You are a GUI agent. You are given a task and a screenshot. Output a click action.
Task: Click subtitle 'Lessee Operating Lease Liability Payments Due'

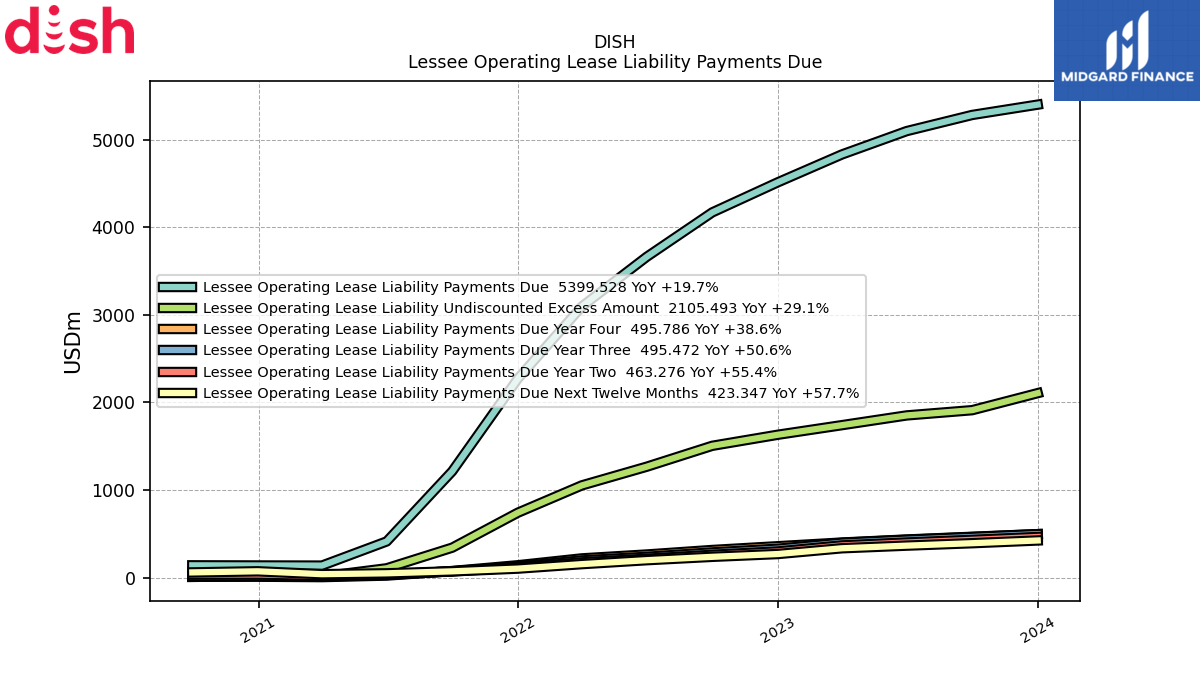click(615, 62)
